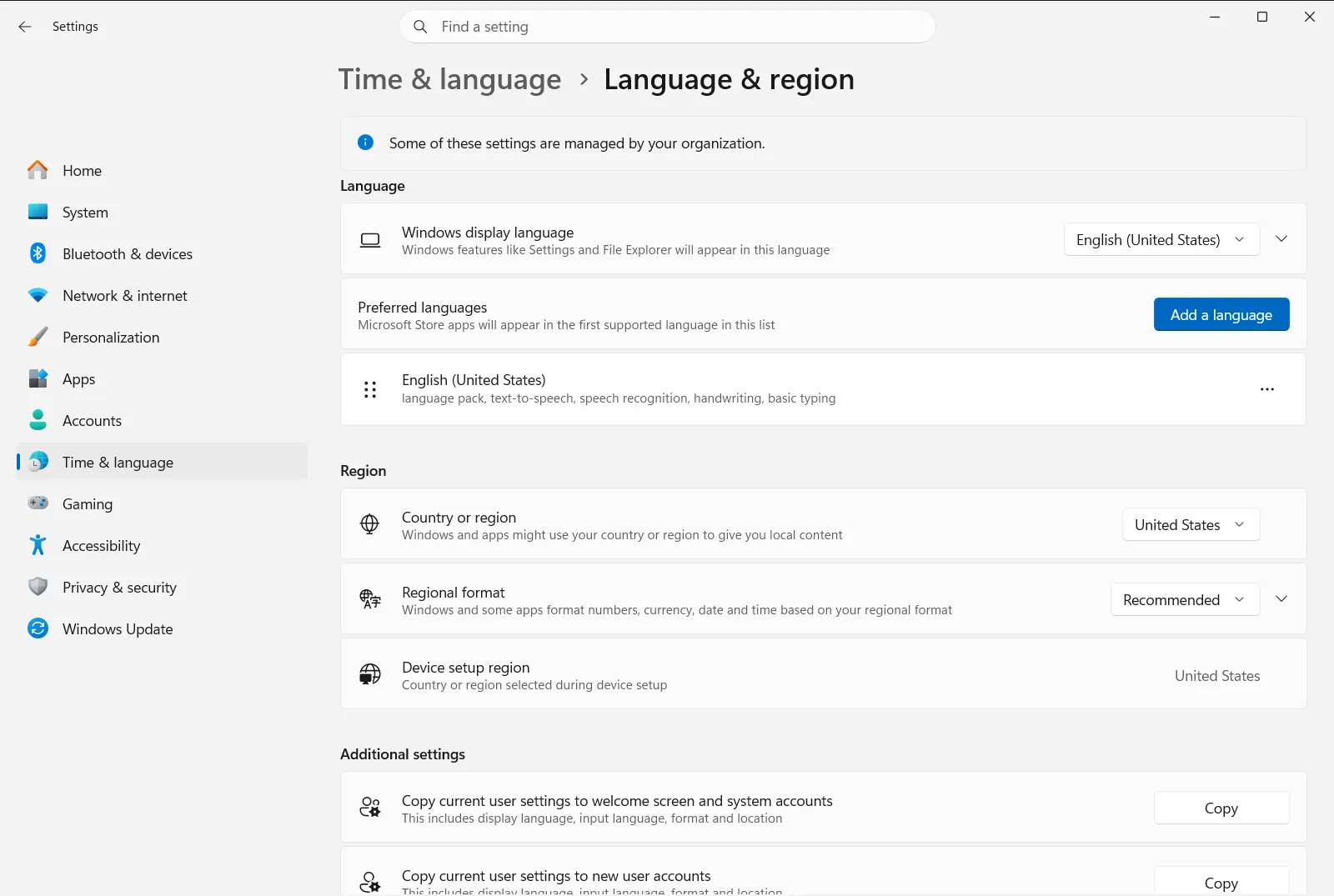Click the Gaming controller icon

coord(38,503)
